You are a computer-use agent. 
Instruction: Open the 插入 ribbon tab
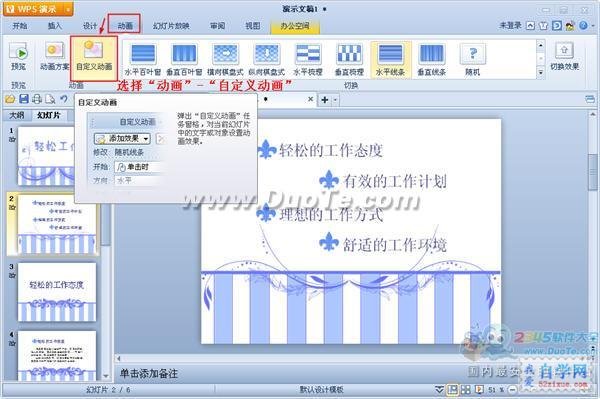[x=54, y=26]
